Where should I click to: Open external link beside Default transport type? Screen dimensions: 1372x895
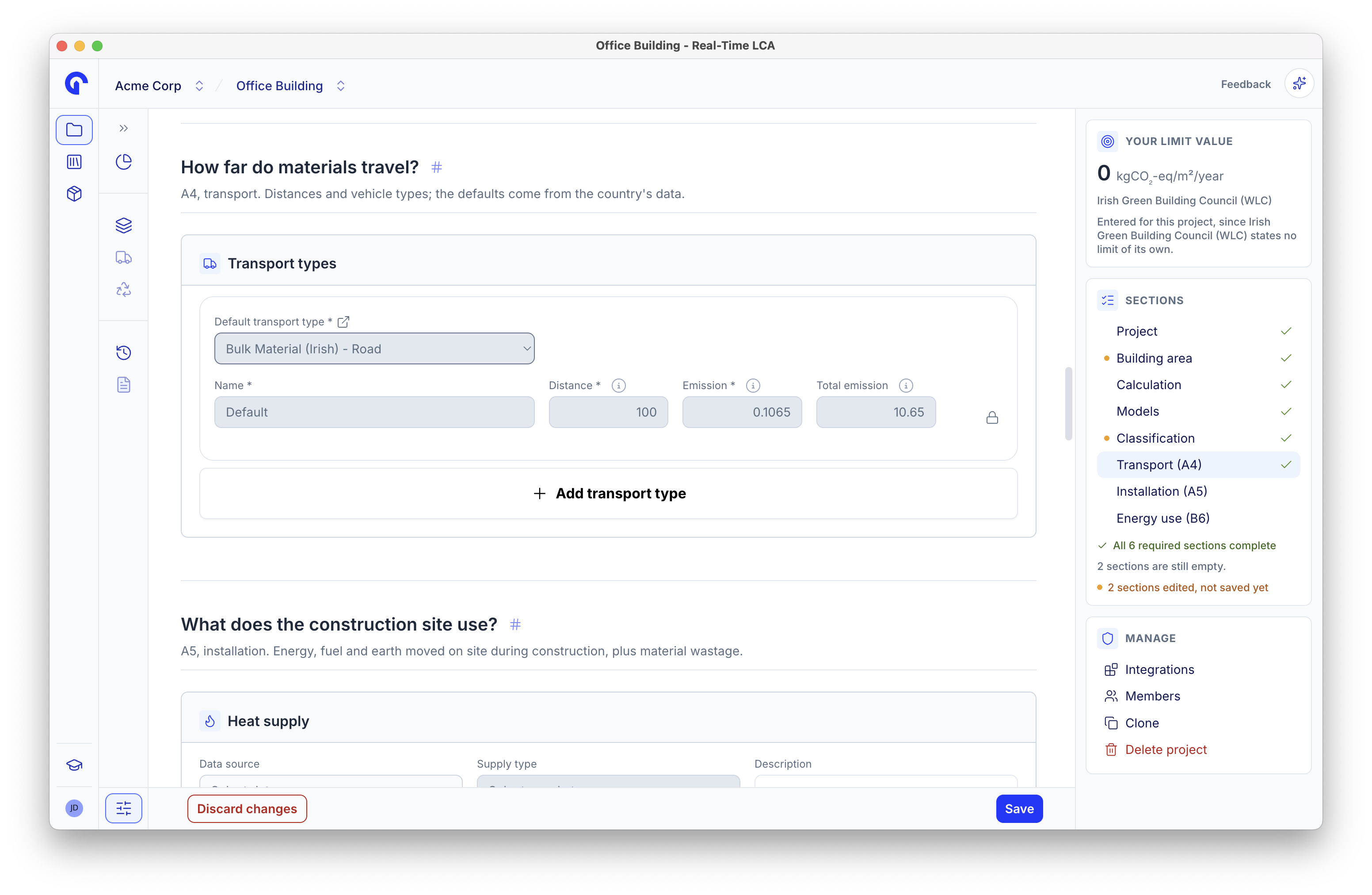(x=343, y=322)
